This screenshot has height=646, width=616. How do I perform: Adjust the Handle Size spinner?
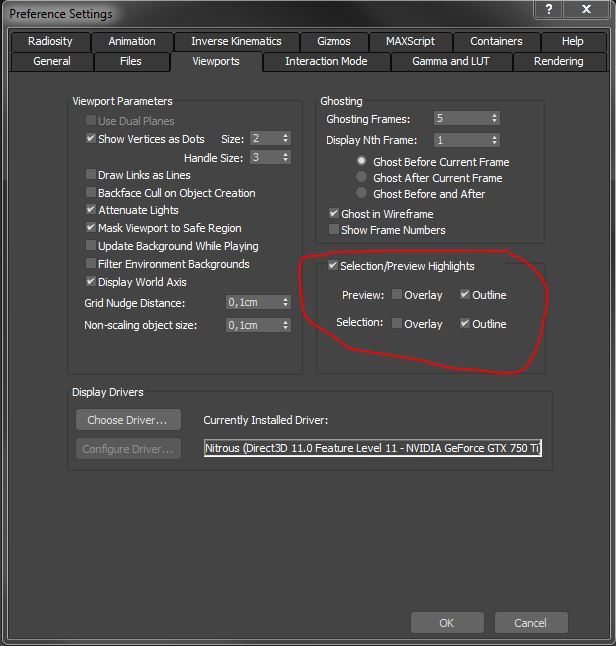(x=286, y=158)
